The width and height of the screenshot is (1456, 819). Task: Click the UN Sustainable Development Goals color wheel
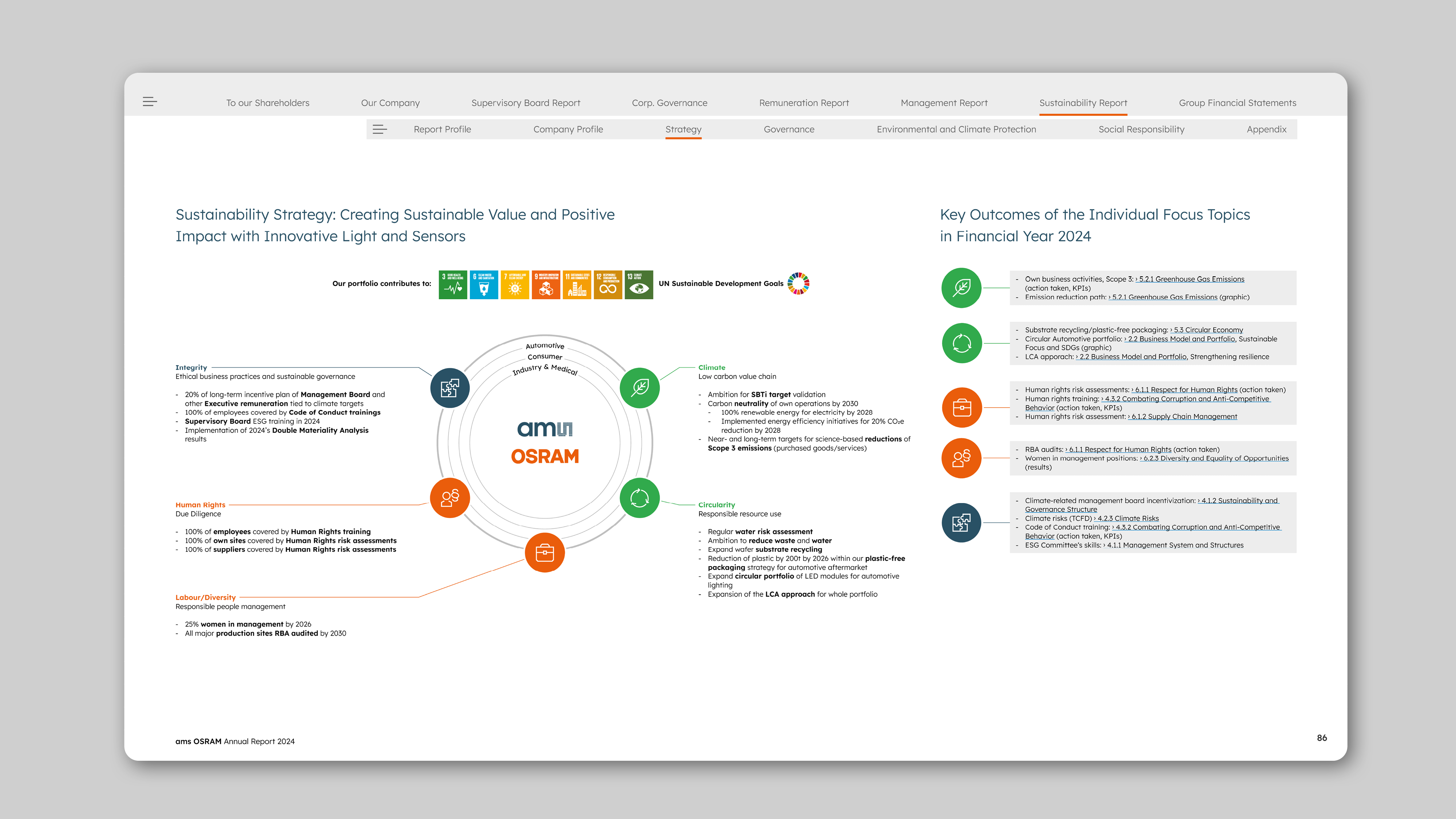pyautogui.click(x=799, y=283)
